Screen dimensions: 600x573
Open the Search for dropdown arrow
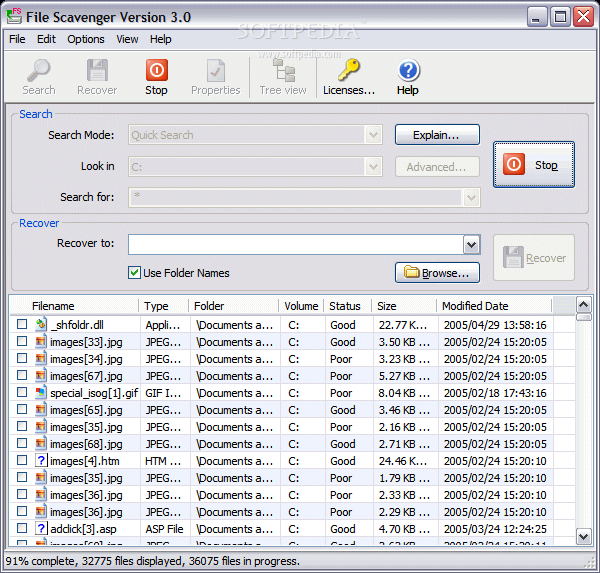click(x=471, y=198)
